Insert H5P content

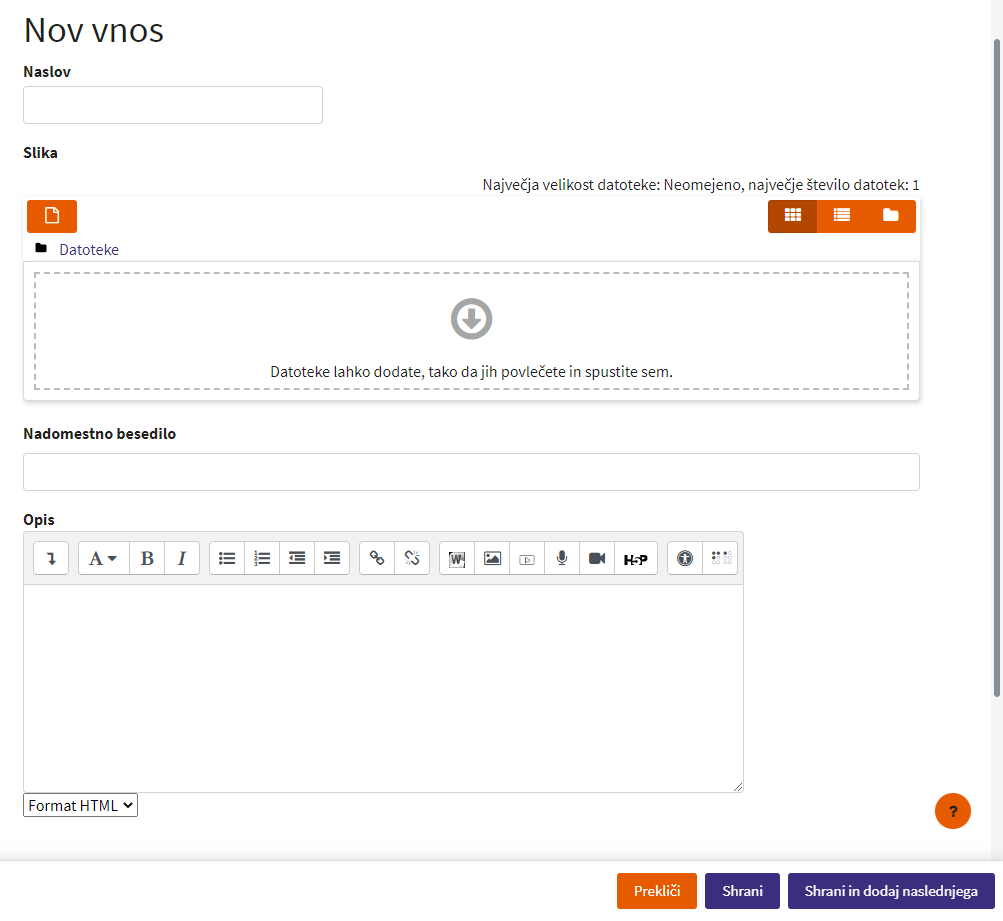click(635, 559)
